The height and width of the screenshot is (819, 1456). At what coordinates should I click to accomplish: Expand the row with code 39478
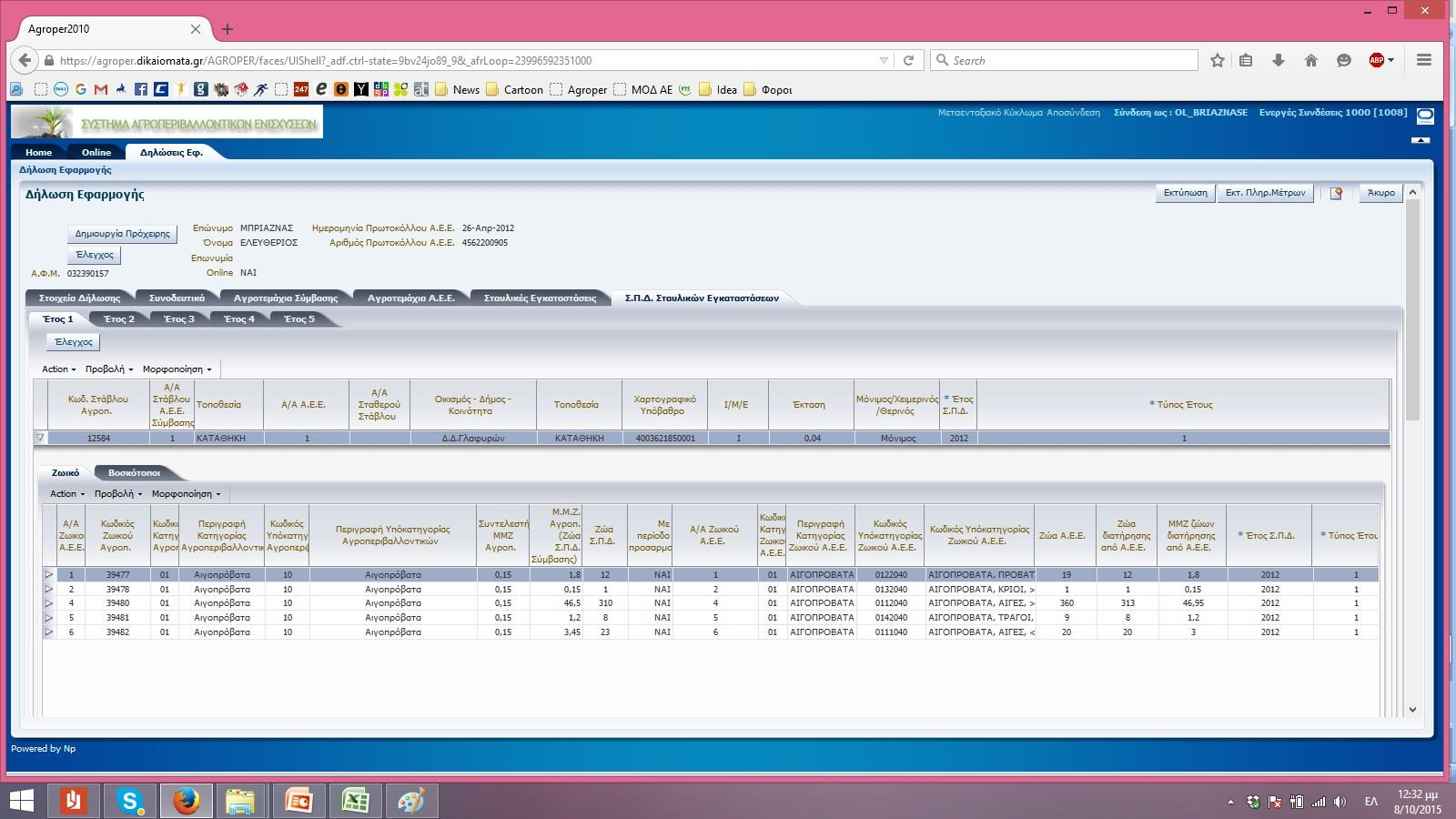pyautogui.click(x=49, y=590)
